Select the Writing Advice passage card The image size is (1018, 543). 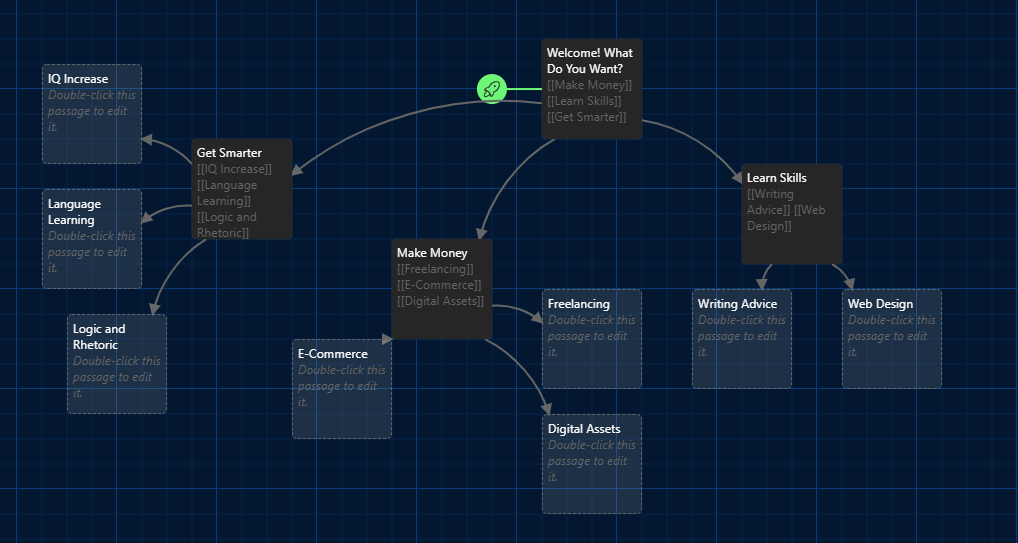(741, 339)
